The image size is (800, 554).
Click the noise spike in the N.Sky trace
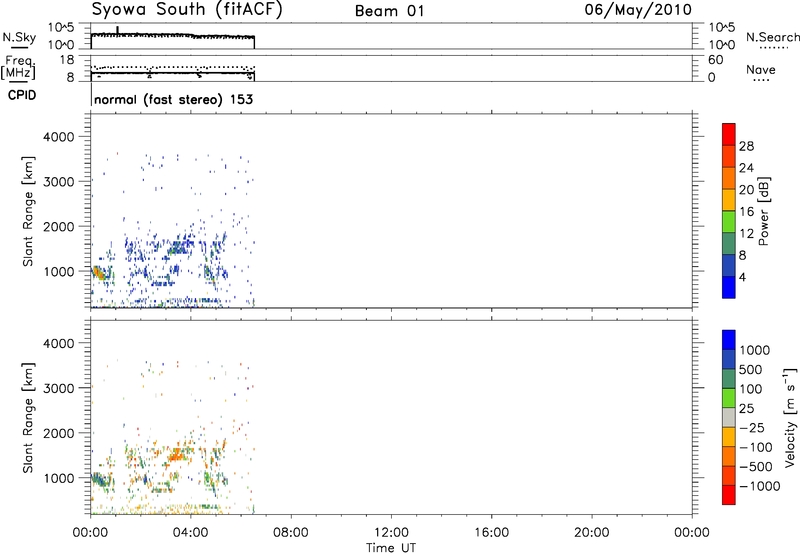(x=118, y=30)
